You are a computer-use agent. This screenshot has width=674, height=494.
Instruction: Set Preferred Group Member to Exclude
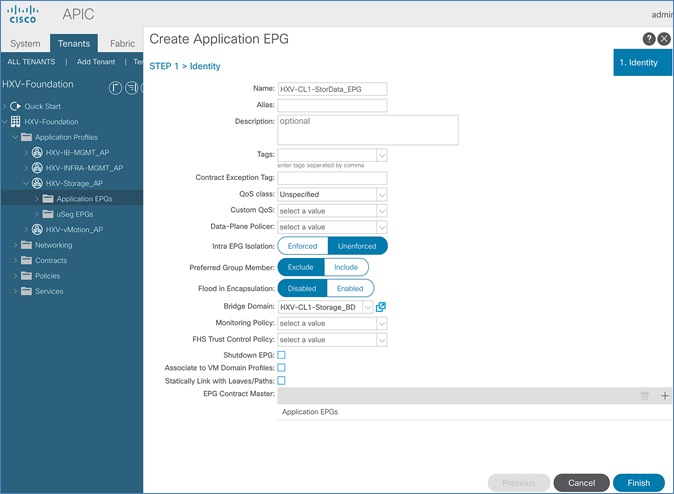300,267
